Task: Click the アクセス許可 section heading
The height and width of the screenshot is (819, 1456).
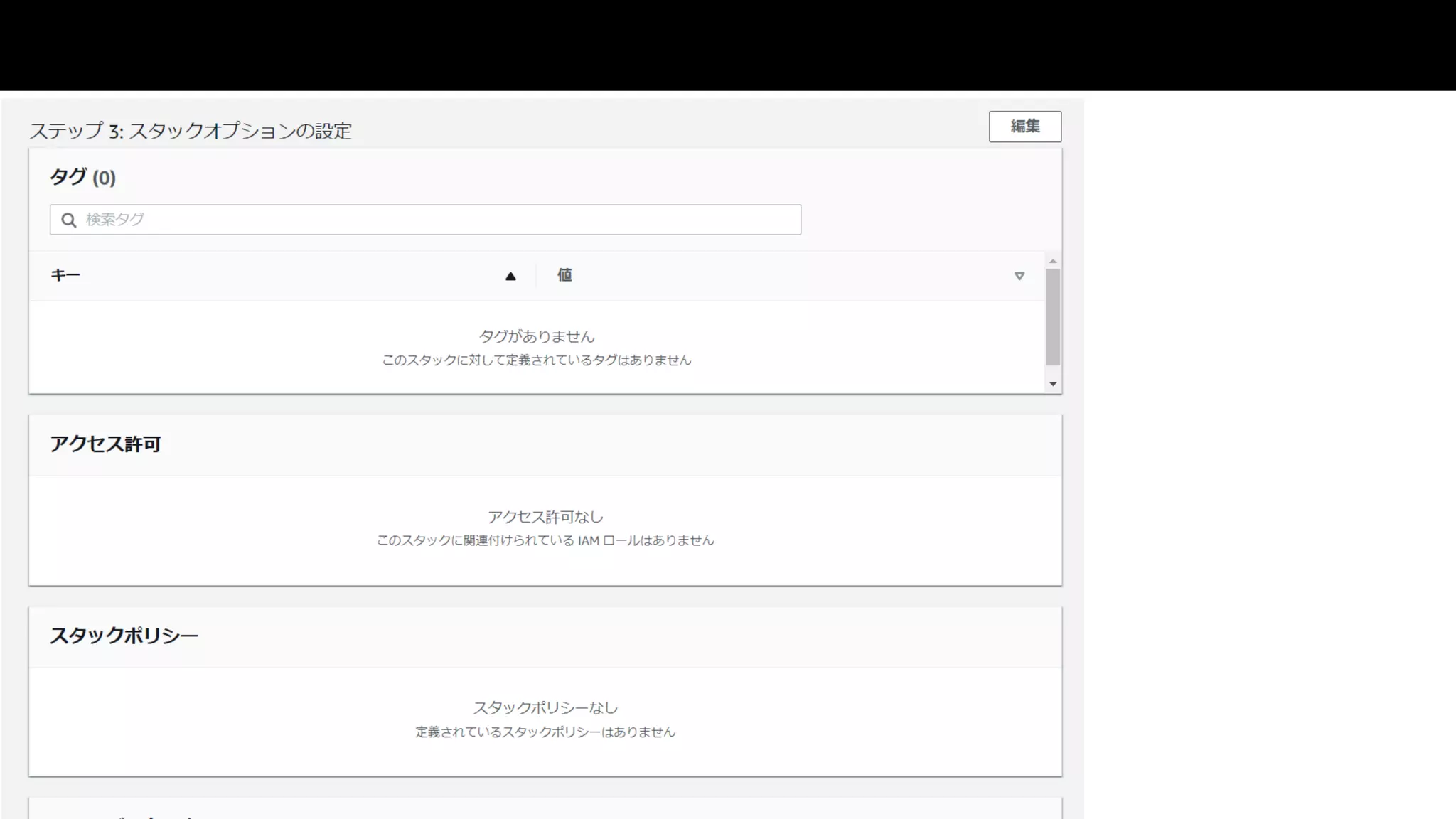Action: click(105, 444)
